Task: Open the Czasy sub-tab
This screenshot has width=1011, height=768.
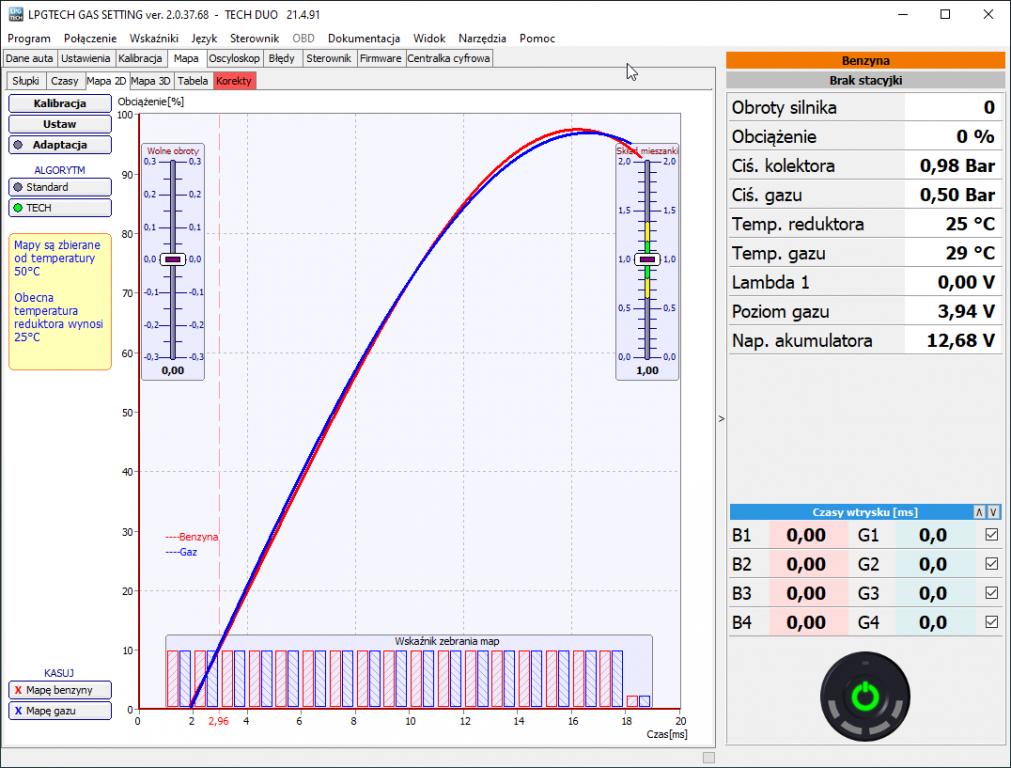Action: click(x=64, y=81)
